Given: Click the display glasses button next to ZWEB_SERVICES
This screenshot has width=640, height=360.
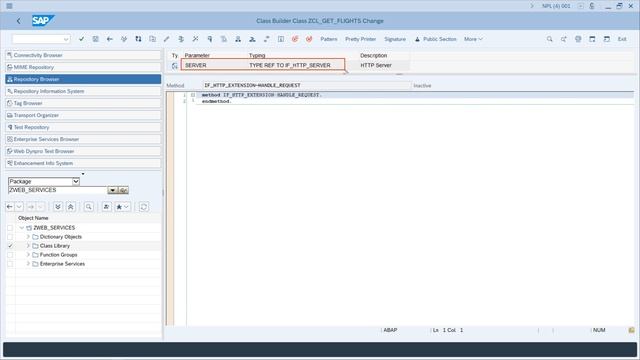Looking at the screenshot, I should tap(124, 190).
